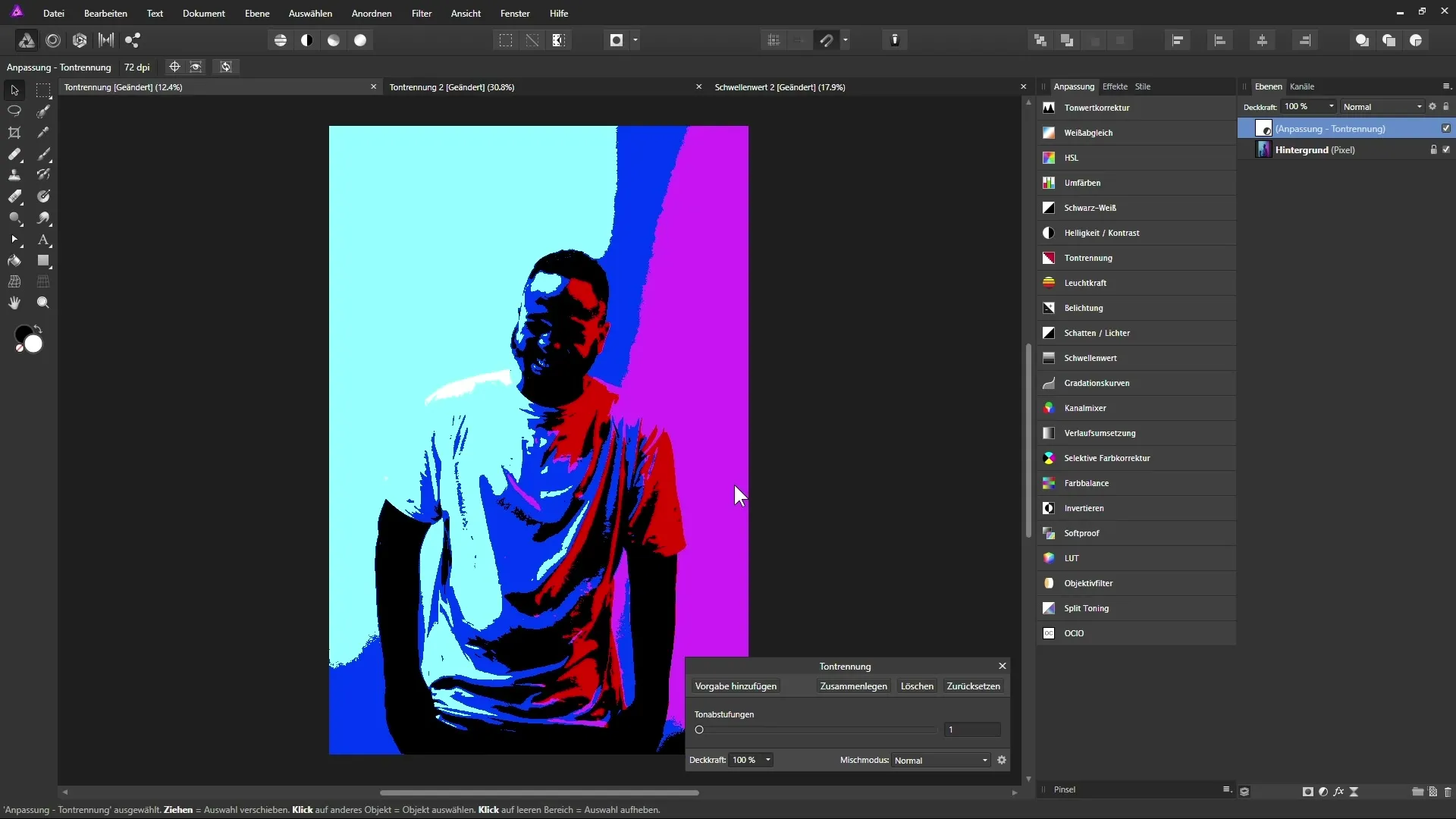Select the Paint Brush tool
The height and width of the screenshot is (819, 1456).
pyautogui.click(x=43, y=154)
